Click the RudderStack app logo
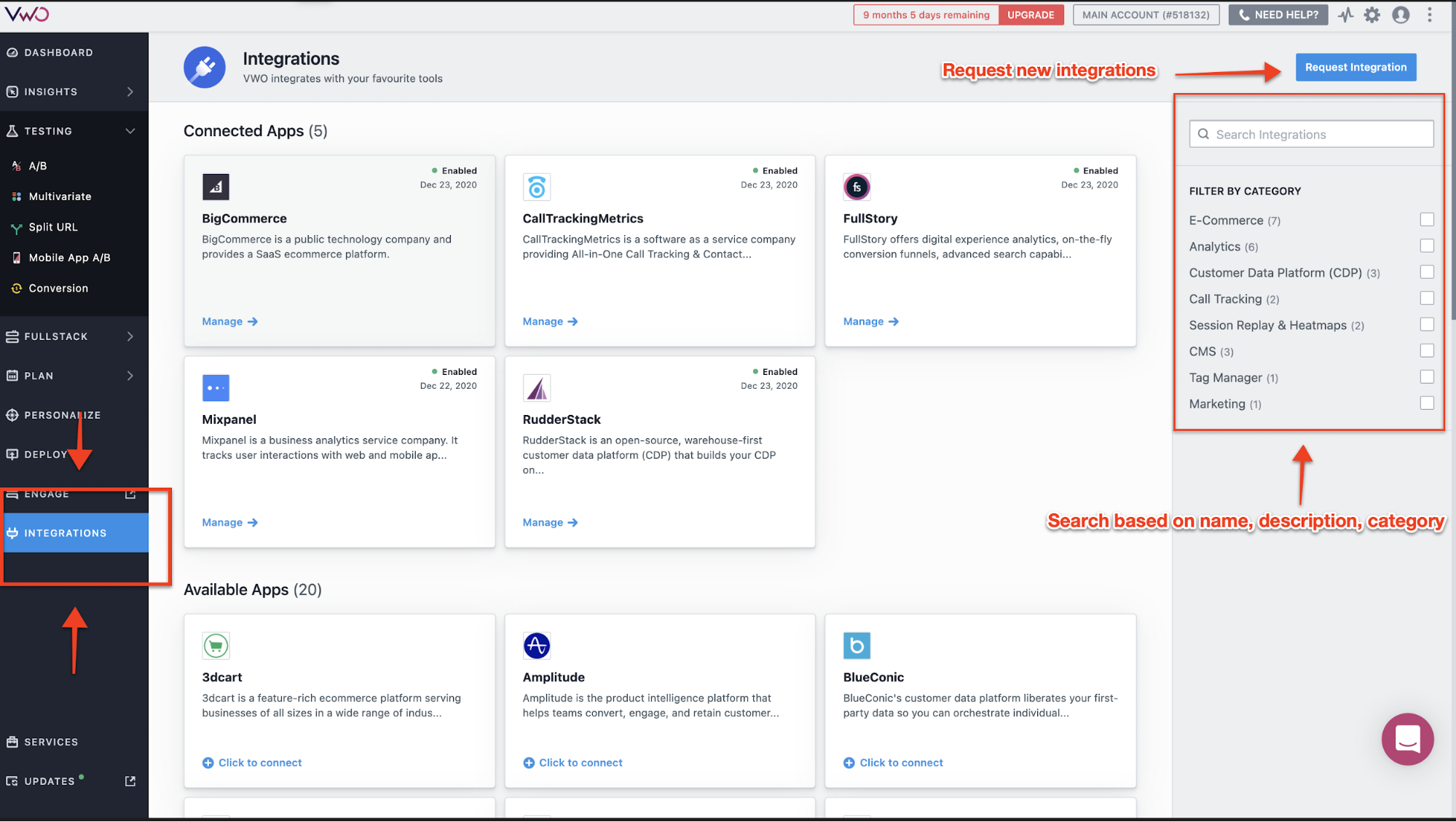The height and width of the screenshot is (822, 1456). (x=537, y=388)
